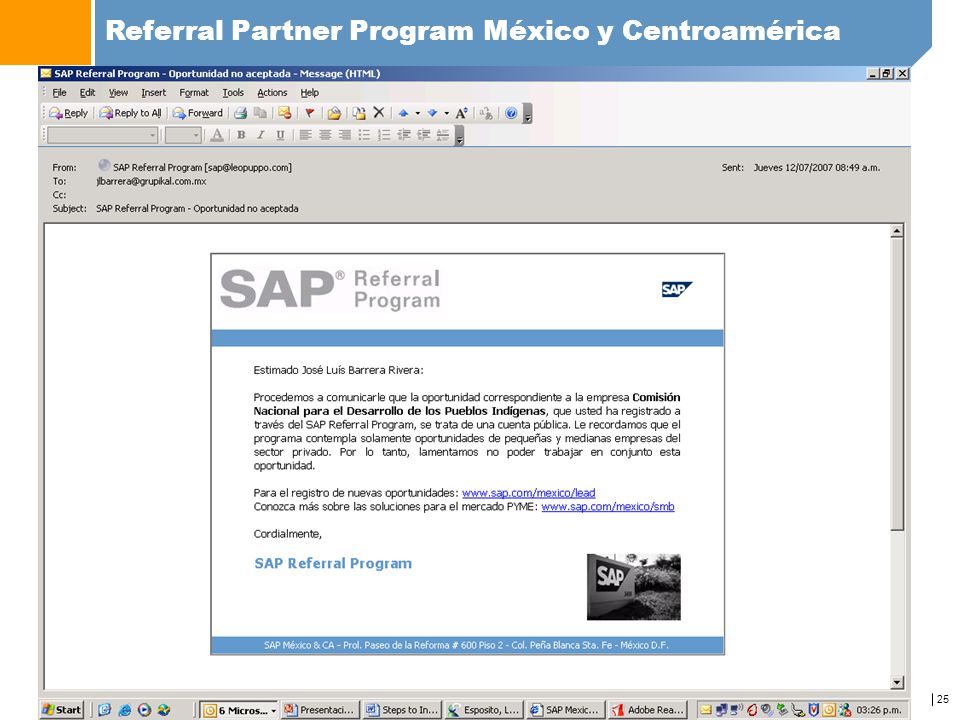Toggle underline formatting
The height and width of the screenshot is (720, 960).
pyautogui.click(x=280, y=135)
